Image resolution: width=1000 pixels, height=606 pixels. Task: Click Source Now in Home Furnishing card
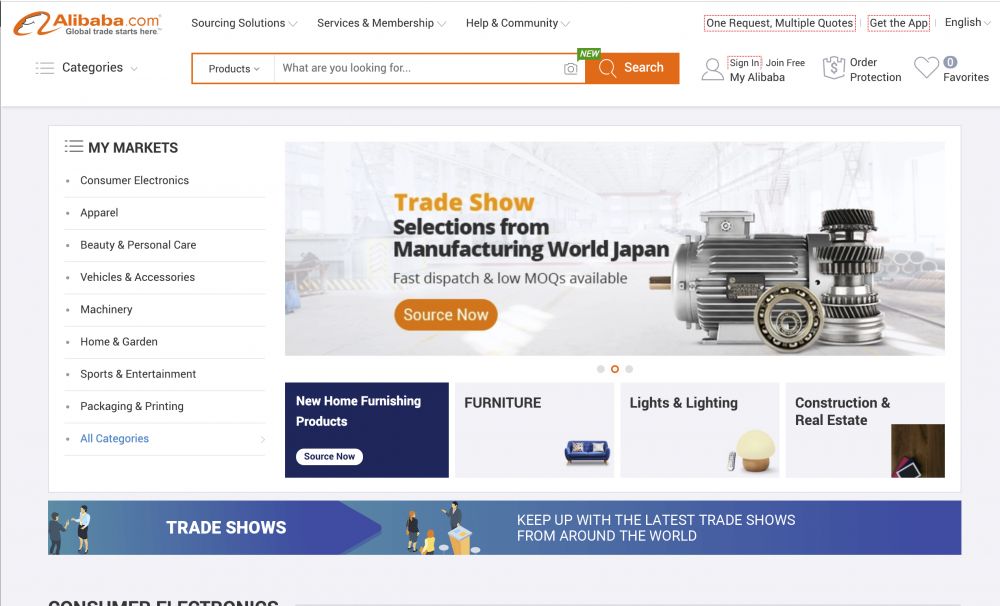pos(329,456)
